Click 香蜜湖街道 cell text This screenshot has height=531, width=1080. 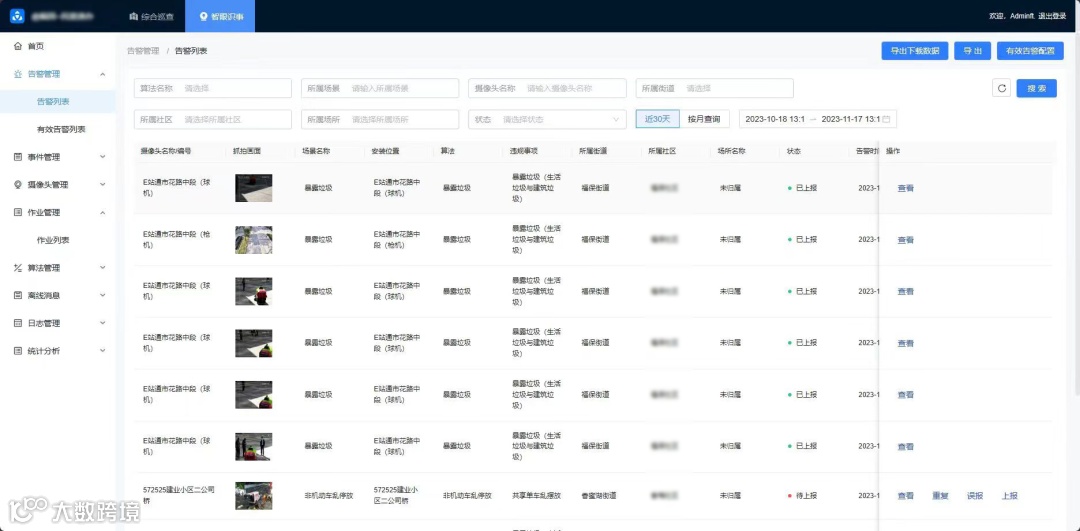click(x=599, y=496)
